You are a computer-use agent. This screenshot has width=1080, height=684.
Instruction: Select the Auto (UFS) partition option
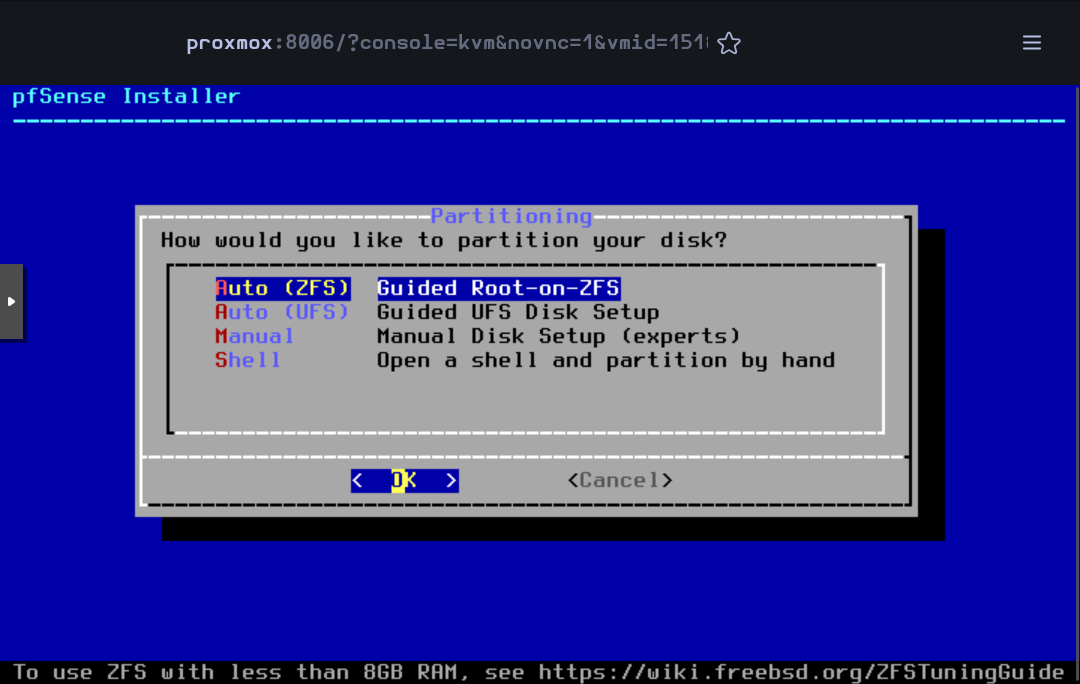click(x=282, y=312)
